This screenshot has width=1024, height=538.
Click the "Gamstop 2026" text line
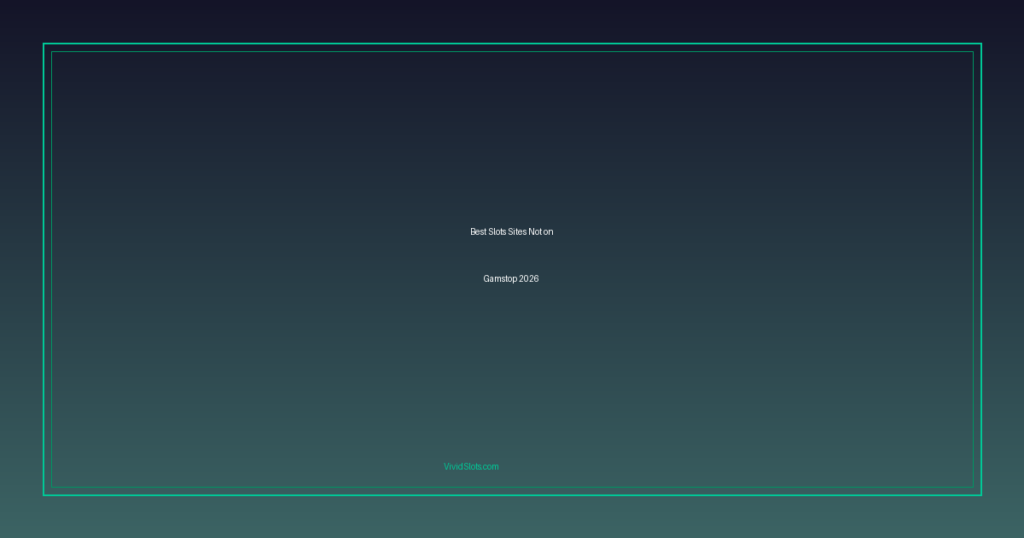(x=511, y=279)
